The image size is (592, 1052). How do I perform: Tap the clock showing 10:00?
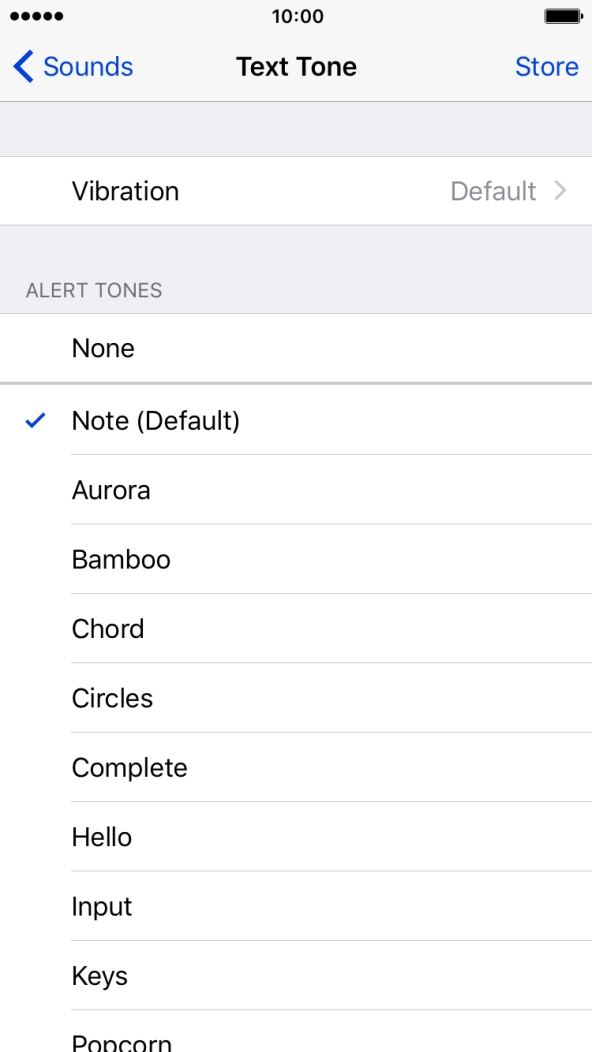click(296, 16)
